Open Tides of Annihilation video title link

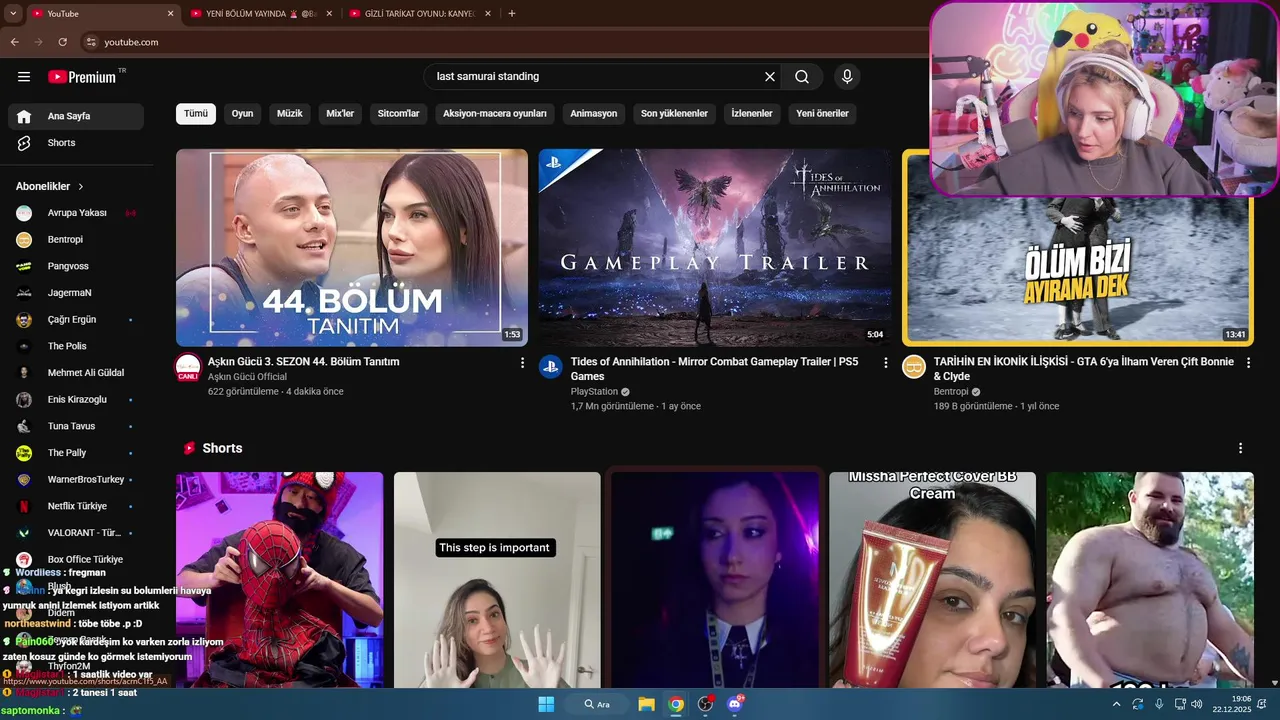[x=715, y=369]
